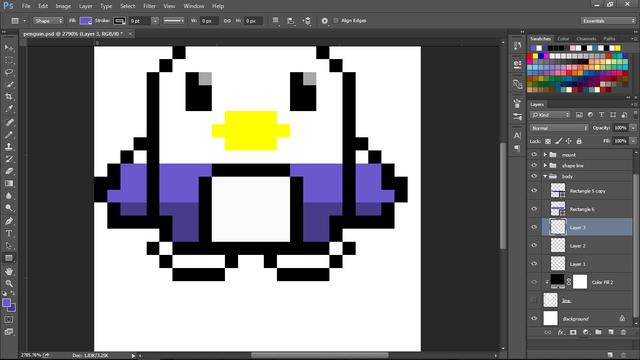
Task: Select the Gradient tool
Action: click(x=9, y=183)
